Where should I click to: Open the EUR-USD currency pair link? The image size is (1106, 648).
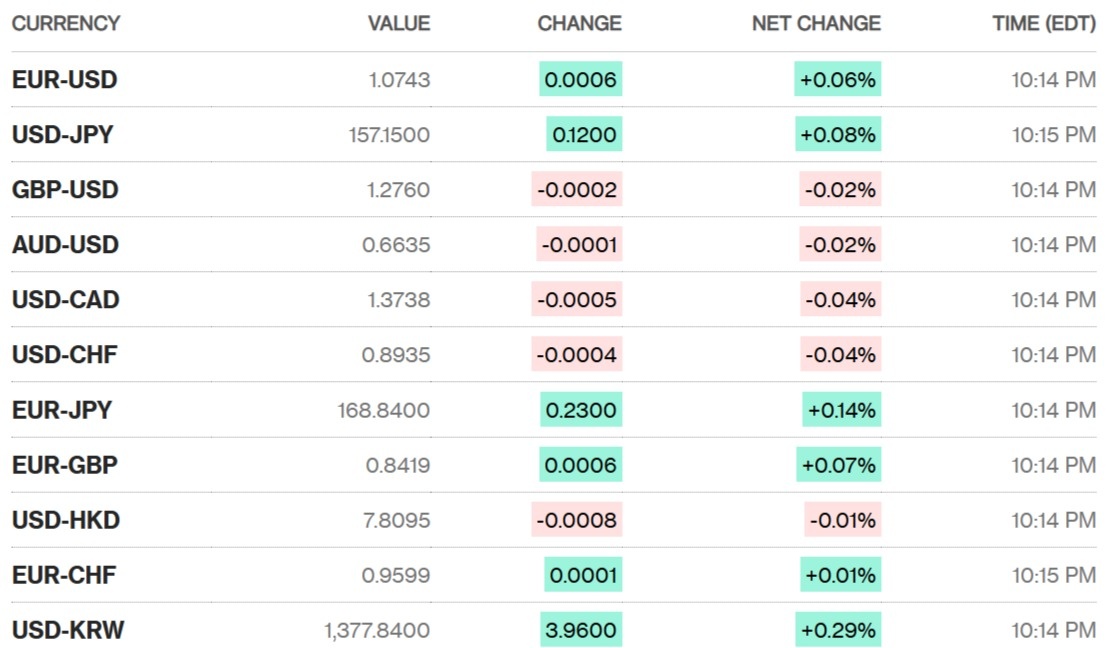tap(64, 80)
